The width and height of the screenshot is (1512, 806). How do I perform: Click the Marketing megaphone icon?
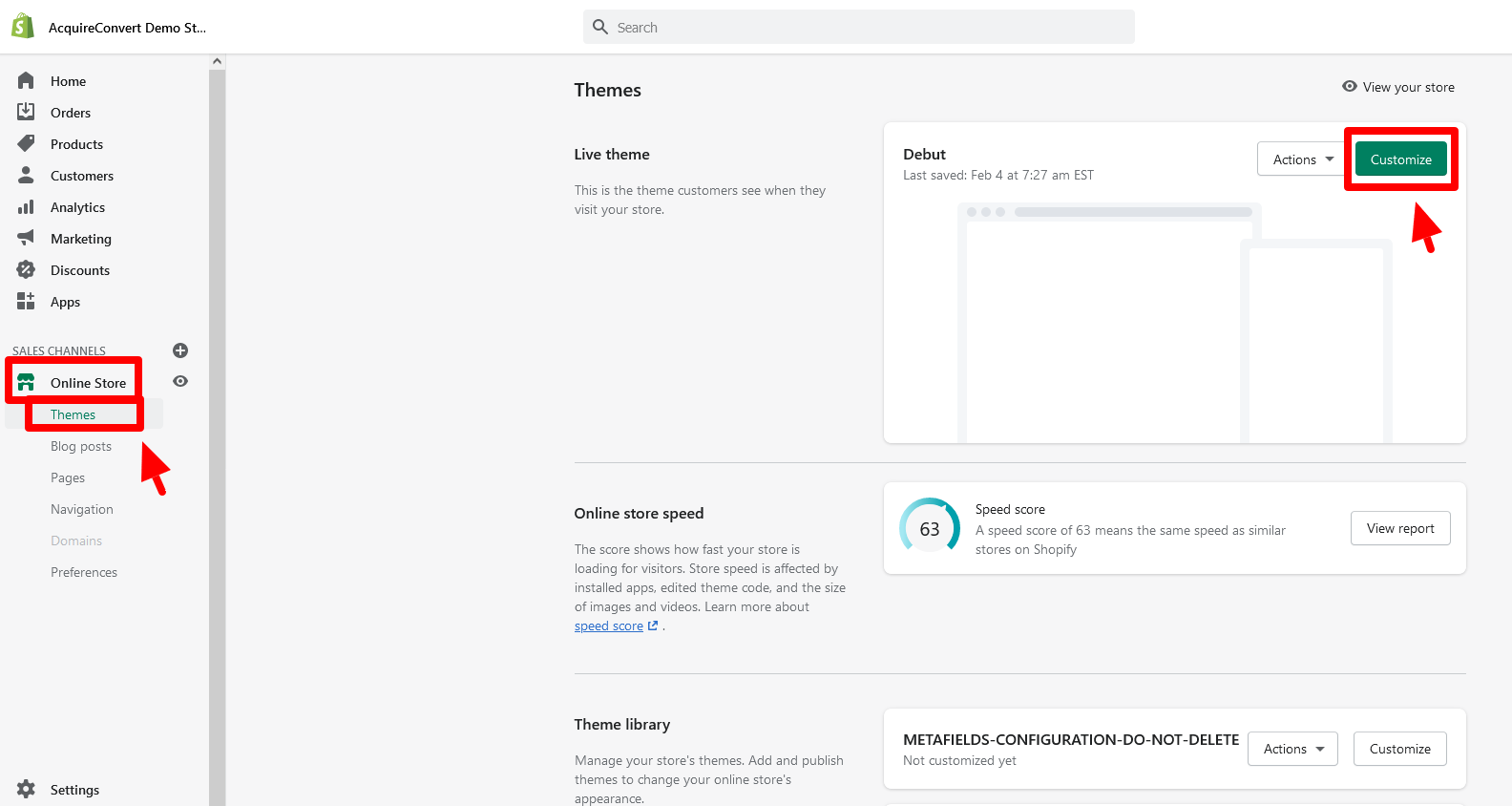pos(26,239)
